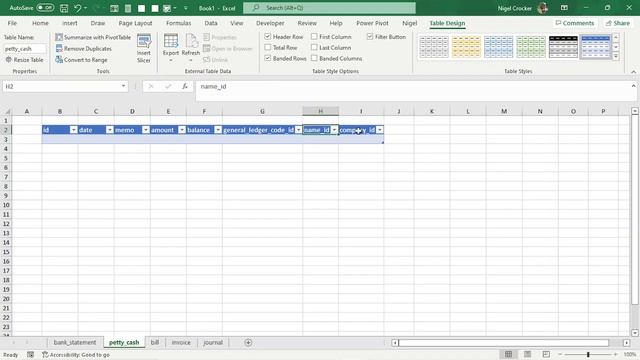
Task: Click the Table Name input field
Action: [x=24, y=49]
